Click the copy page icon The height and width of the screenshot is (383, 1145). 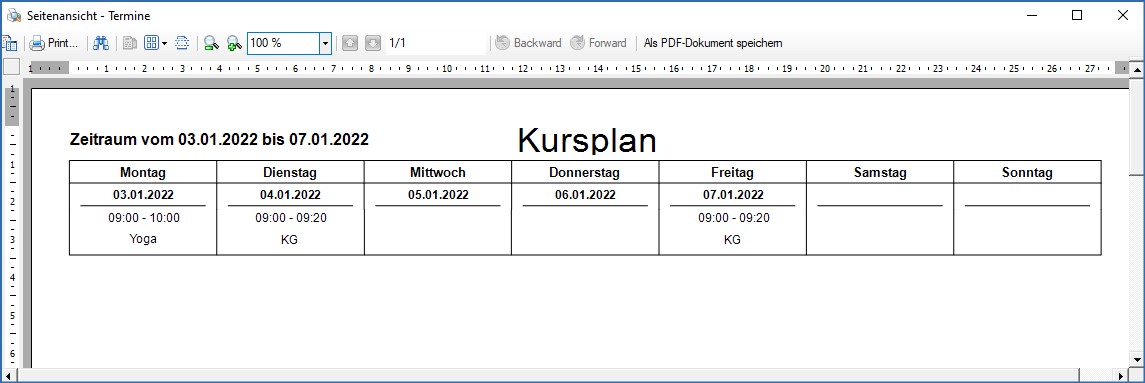pos(130,43)
